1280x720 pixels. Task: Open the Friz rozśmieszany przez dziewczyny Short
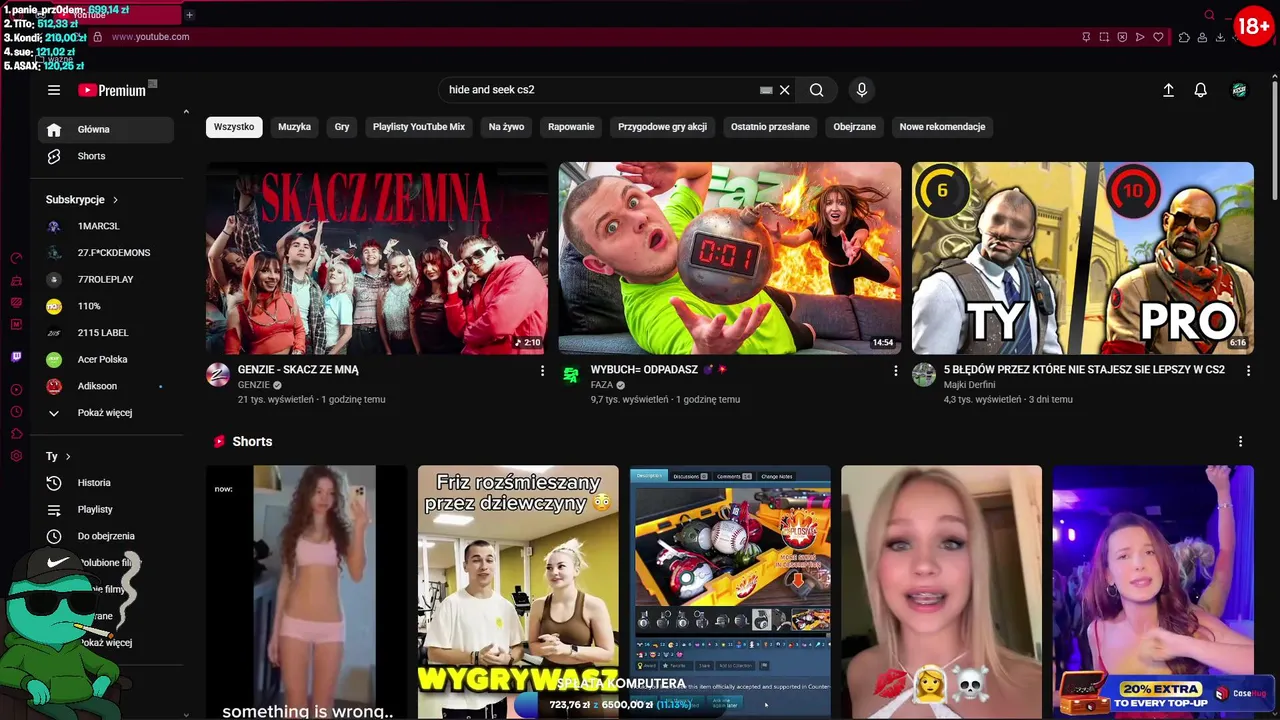(518, 592)
